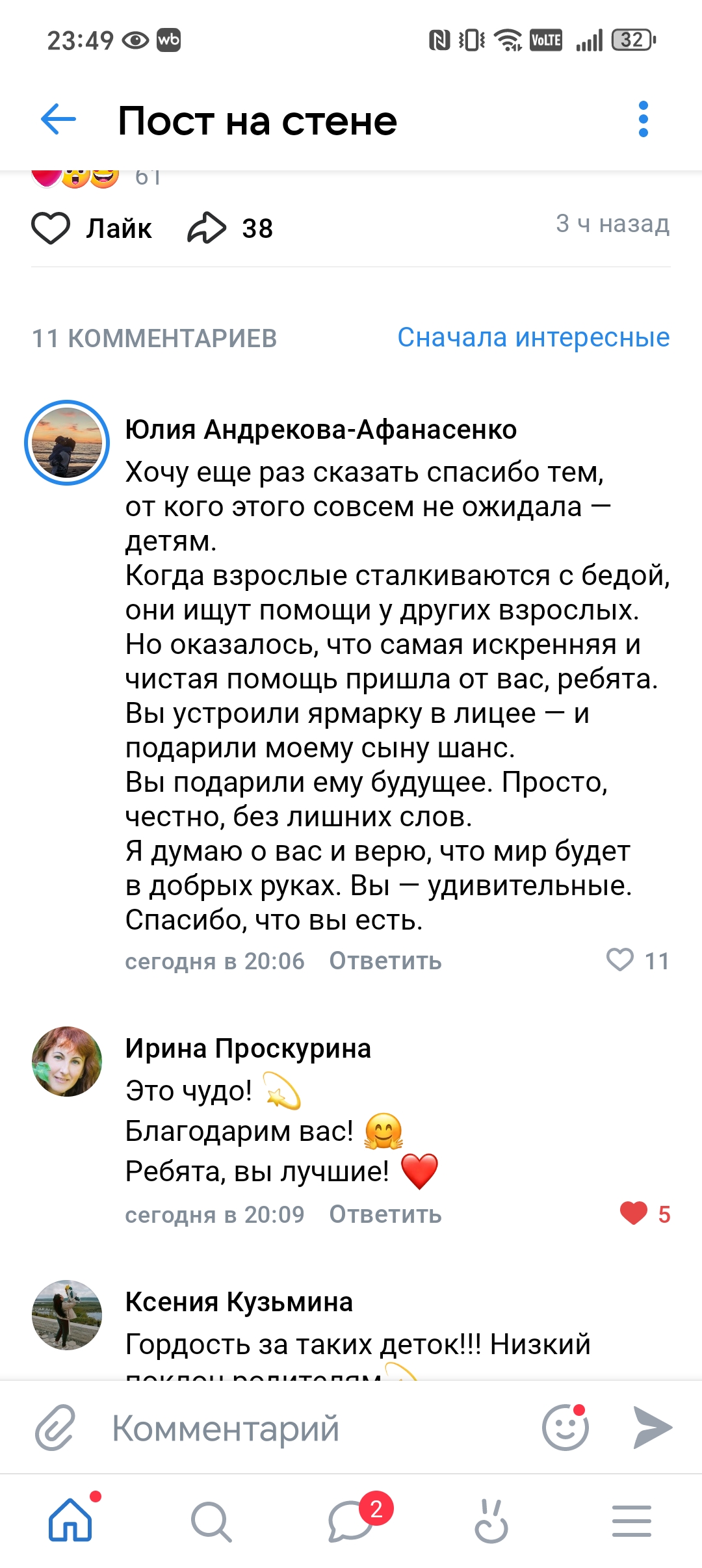Open the Search tab magnifier
The height and width of the screenshot is (1568, 702).
click(x=211, y=1521)
